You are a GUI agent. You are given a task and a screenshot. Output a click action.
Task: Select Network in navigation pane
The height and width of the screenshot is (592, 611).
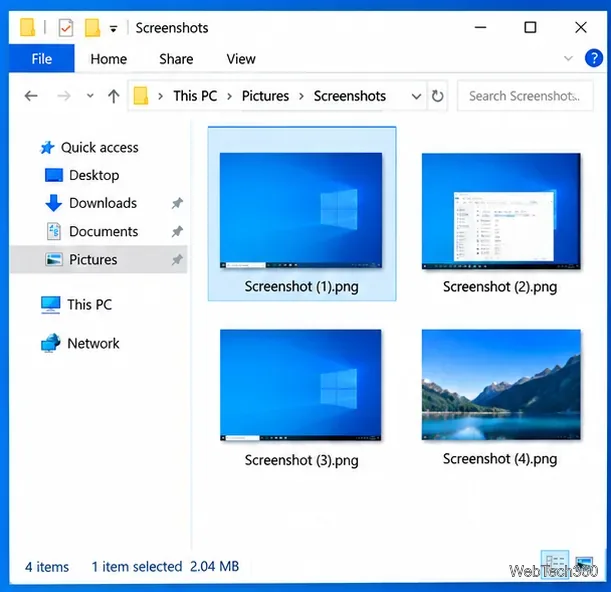(x=94, y=343)
